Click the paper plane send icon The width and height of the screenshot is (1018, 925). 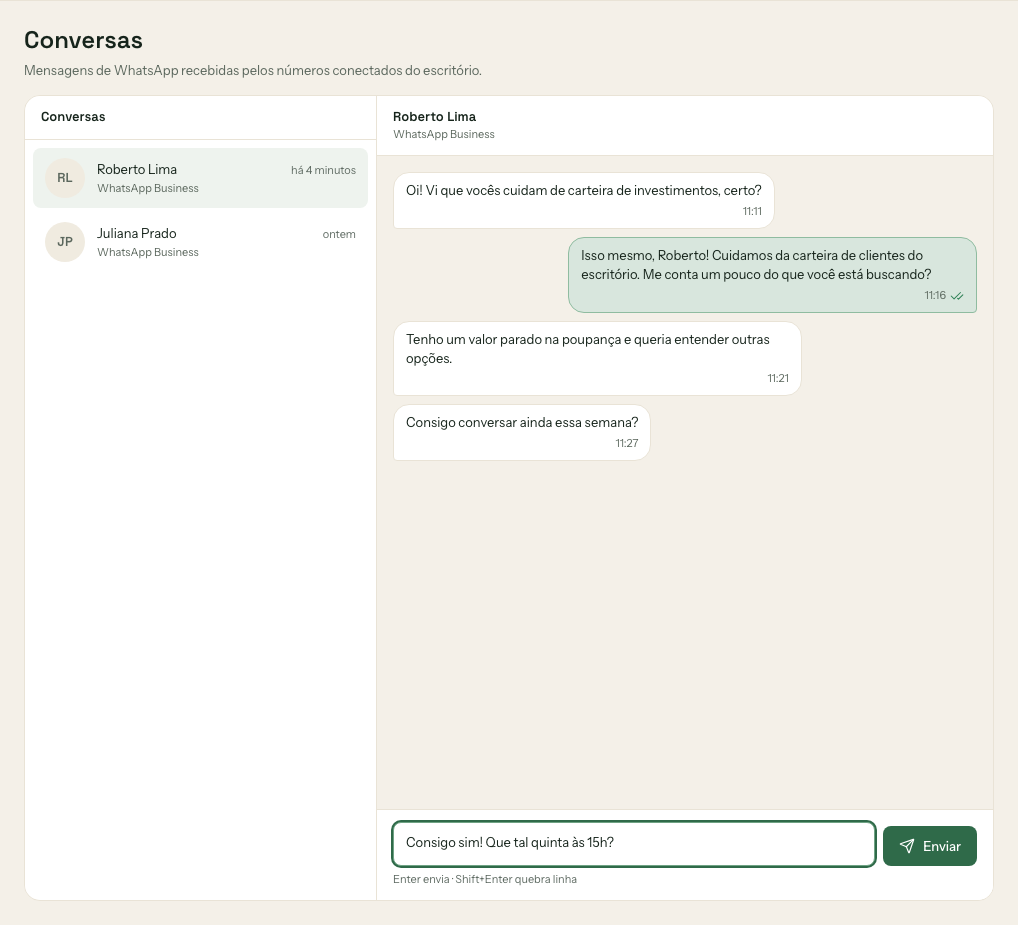pyautogui.click(x=907, y=846)
